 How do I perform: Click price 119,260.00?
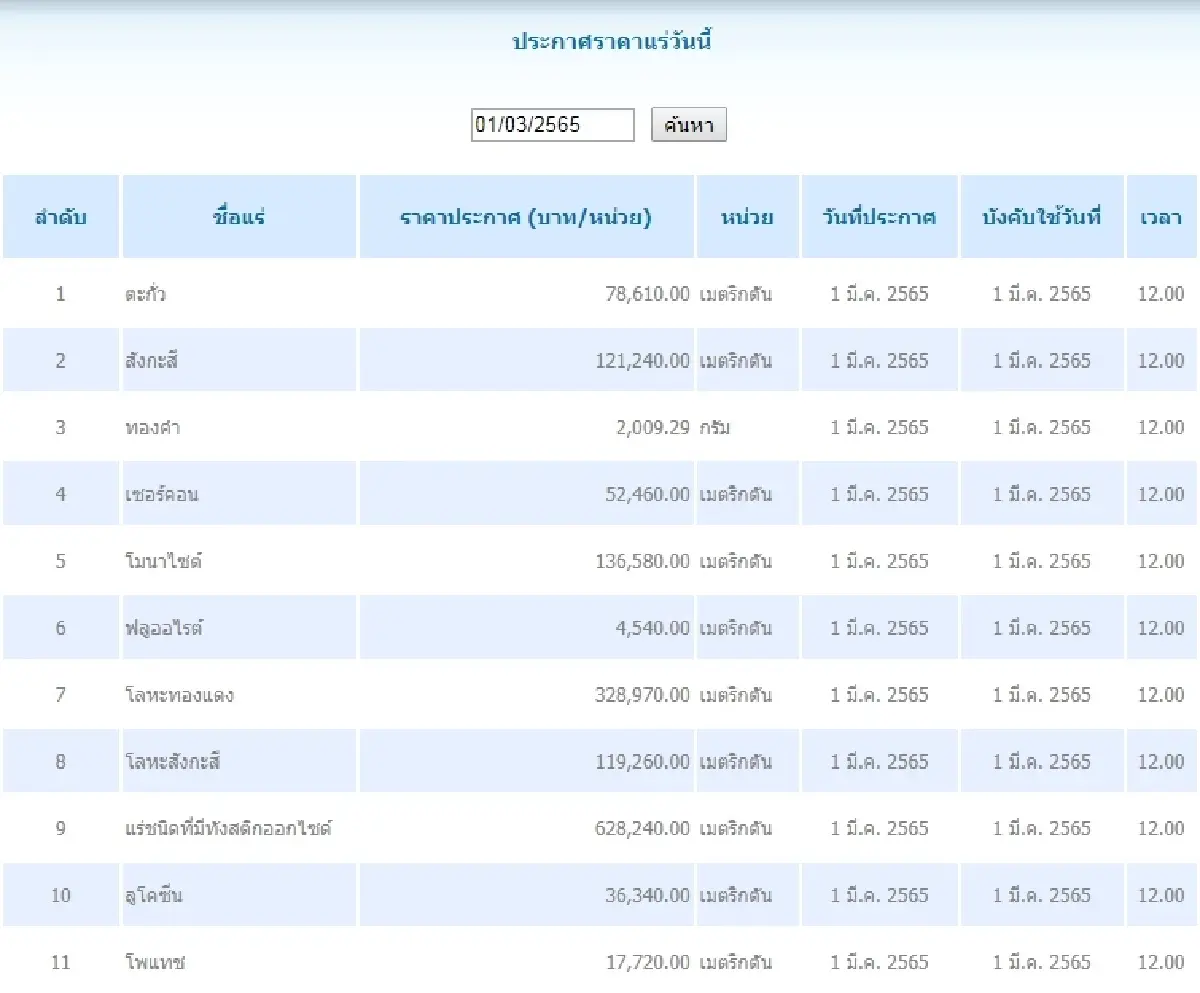642,762
